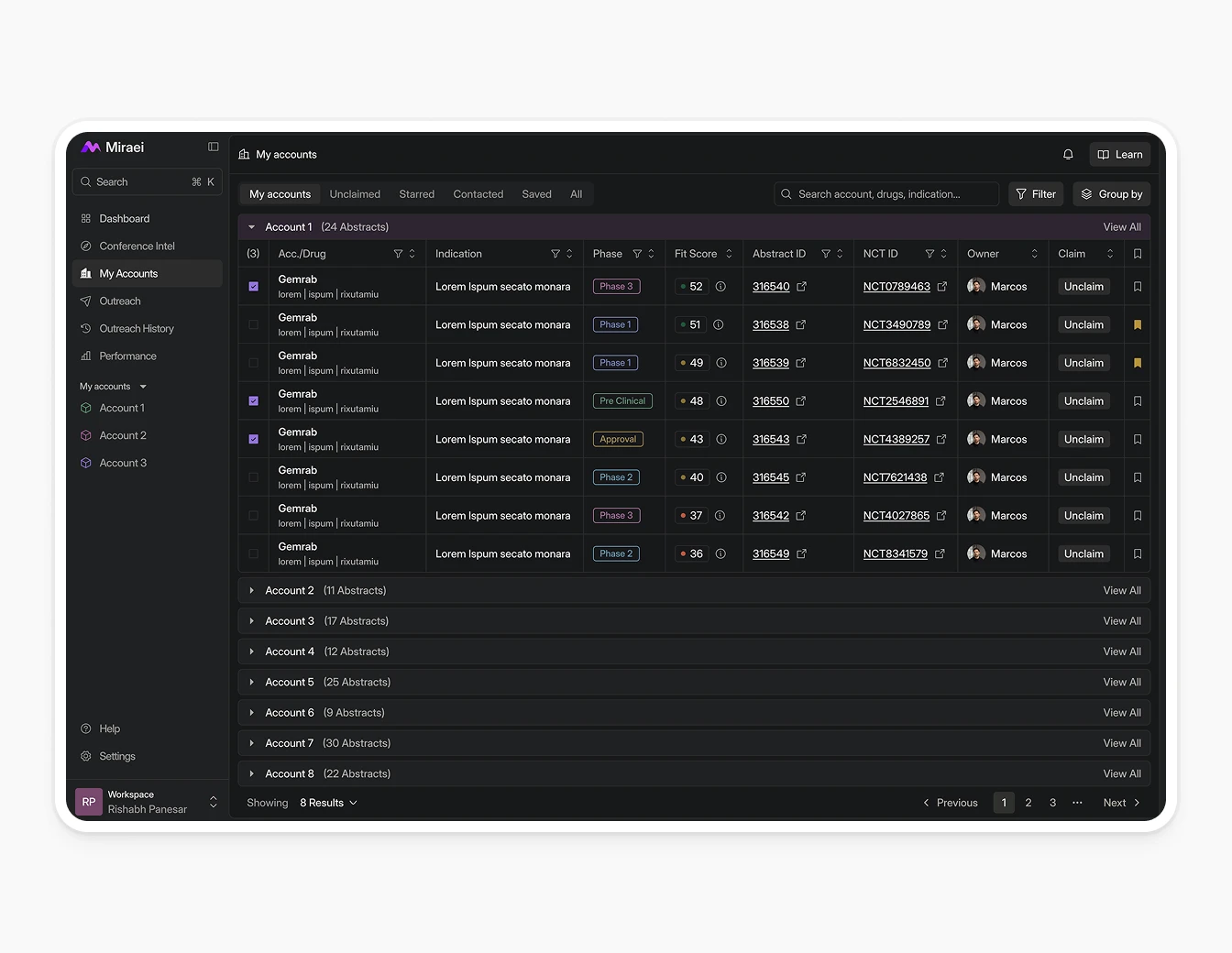The image size is (1232, 953).
Task: Expand the Account 2 group
Action: (x=252, y=591)
